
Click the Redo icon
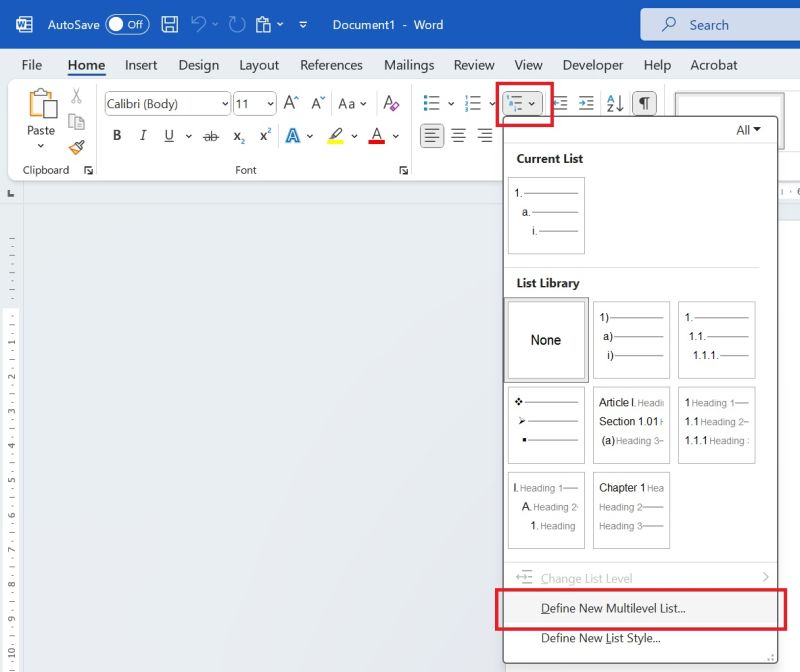click(237, 24)
